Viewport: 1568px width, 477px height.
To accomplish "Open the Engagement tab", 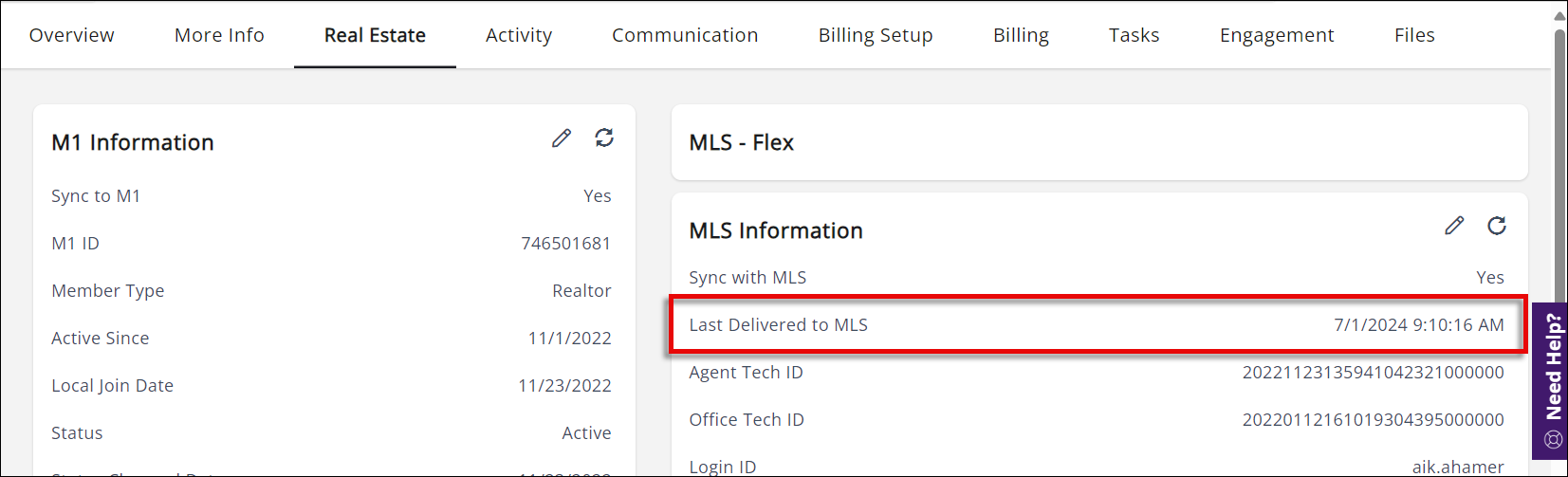I will click(1277, 35).
